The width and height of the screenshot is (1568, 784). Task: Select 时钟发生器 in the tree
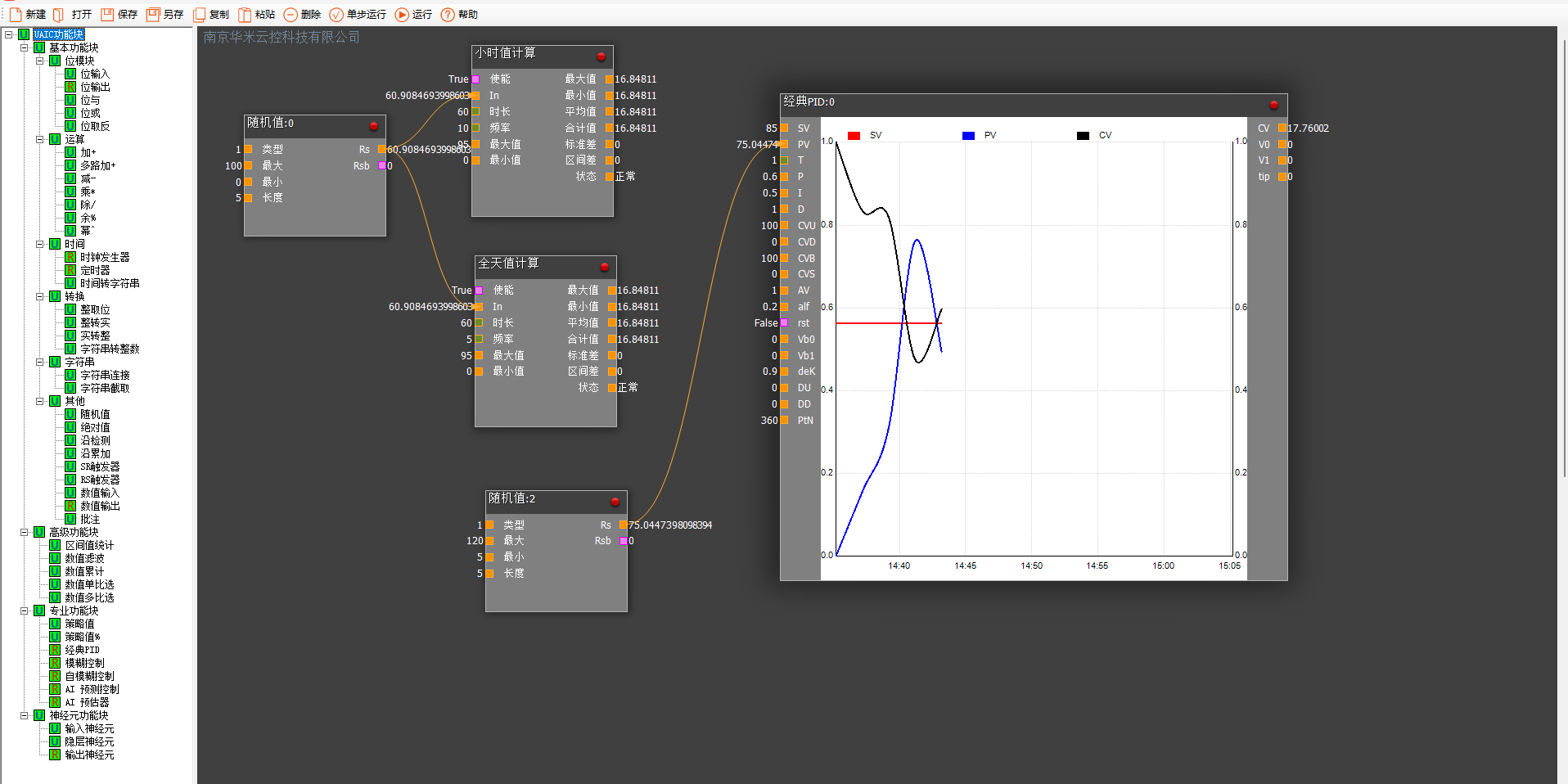coord(104,257)
